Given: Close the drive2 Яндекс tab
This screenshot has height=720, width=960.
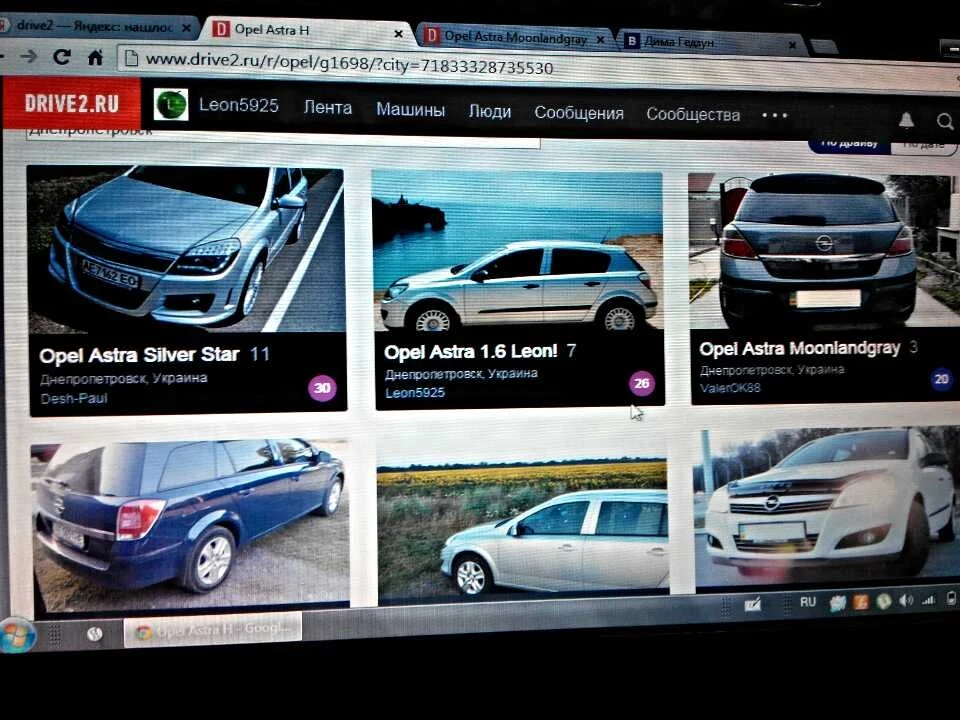Looking at the screenshot, I should tap(187, 28).
